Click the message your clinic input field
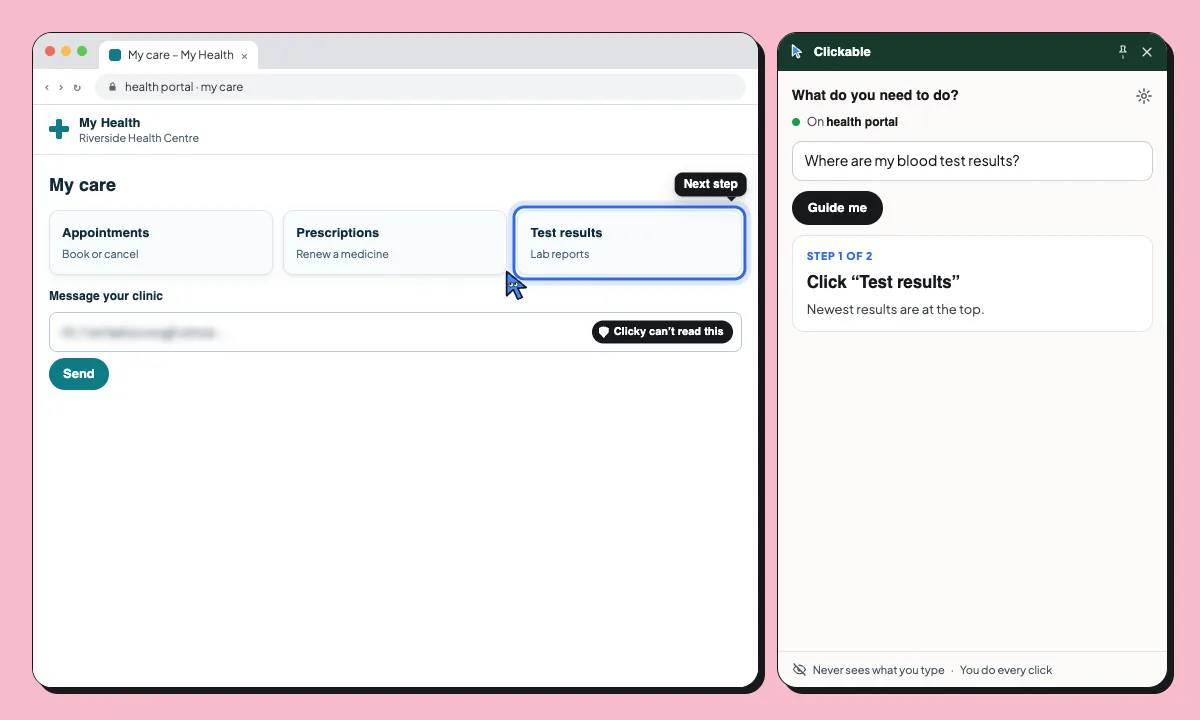 (395, 332)
